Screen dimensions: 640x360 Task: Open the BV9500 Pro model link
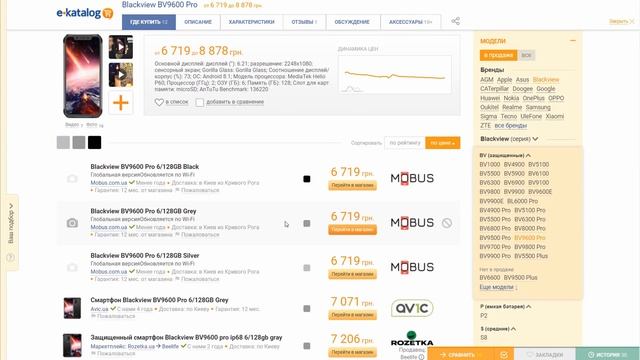click(x=495, y=238)
